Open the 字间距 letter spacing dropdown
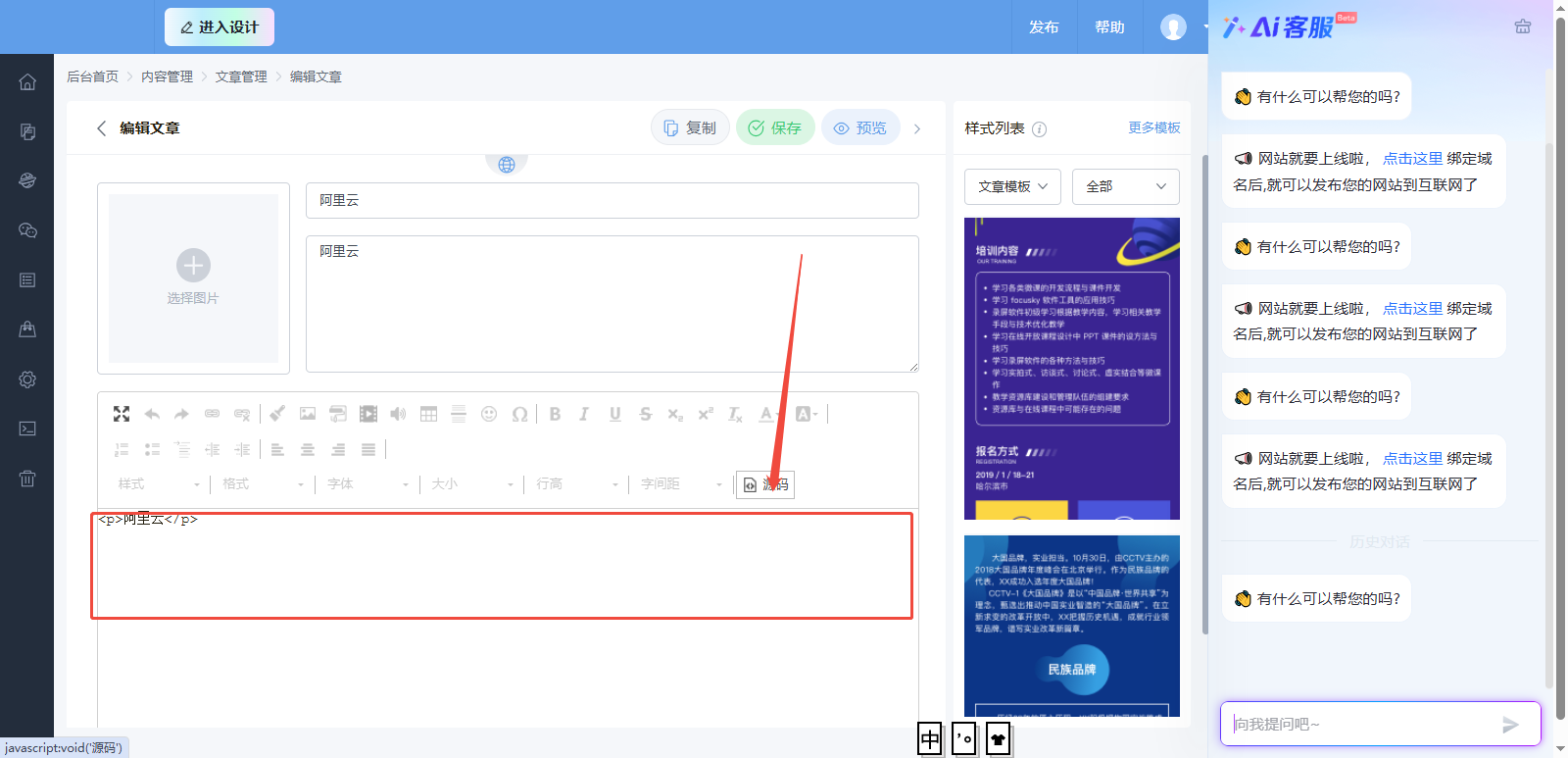Viewport: 1568px width, 758px height. 682,484
